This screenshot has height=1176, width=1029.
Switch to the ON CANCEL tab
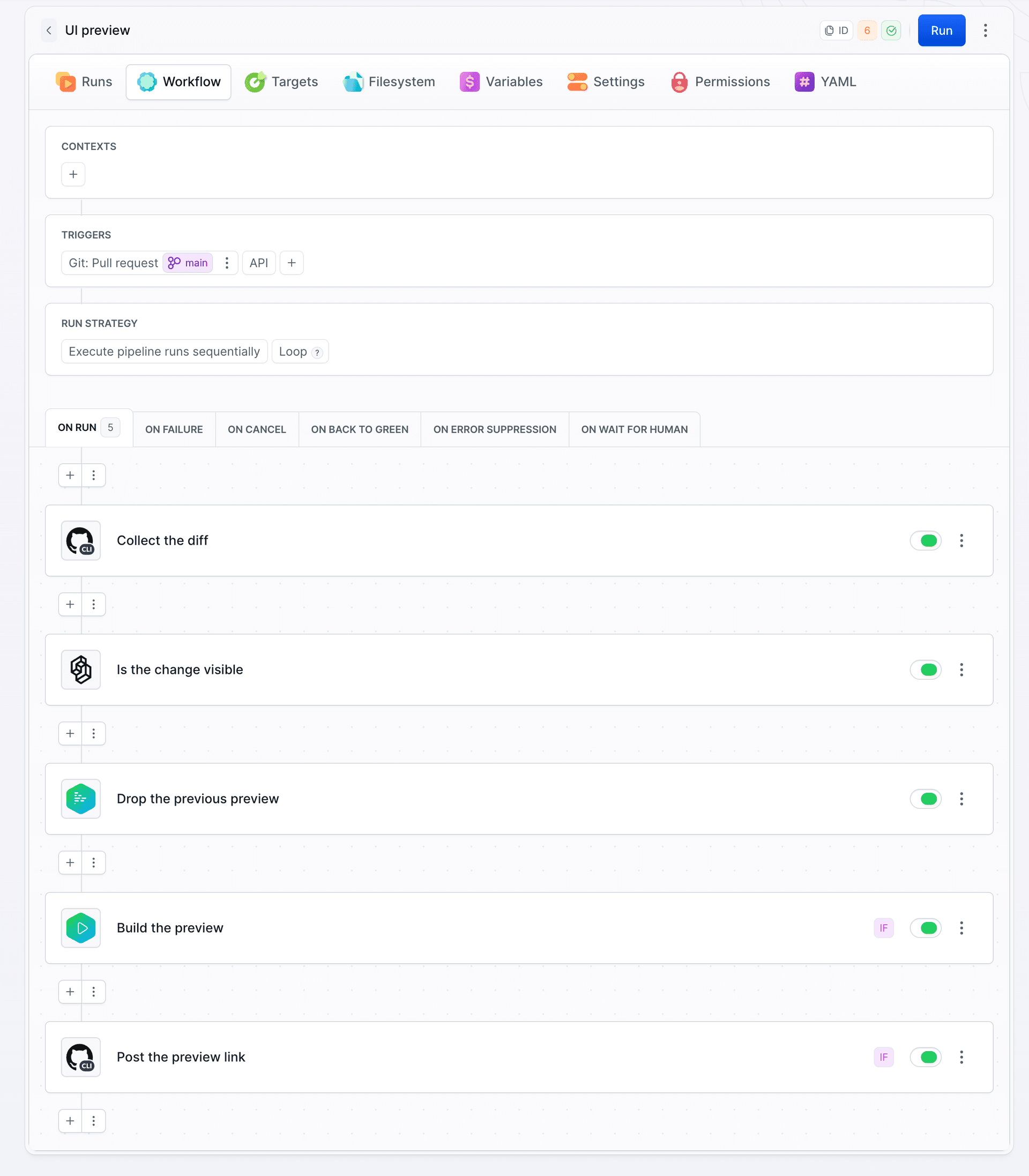click(x=257, y=429)
